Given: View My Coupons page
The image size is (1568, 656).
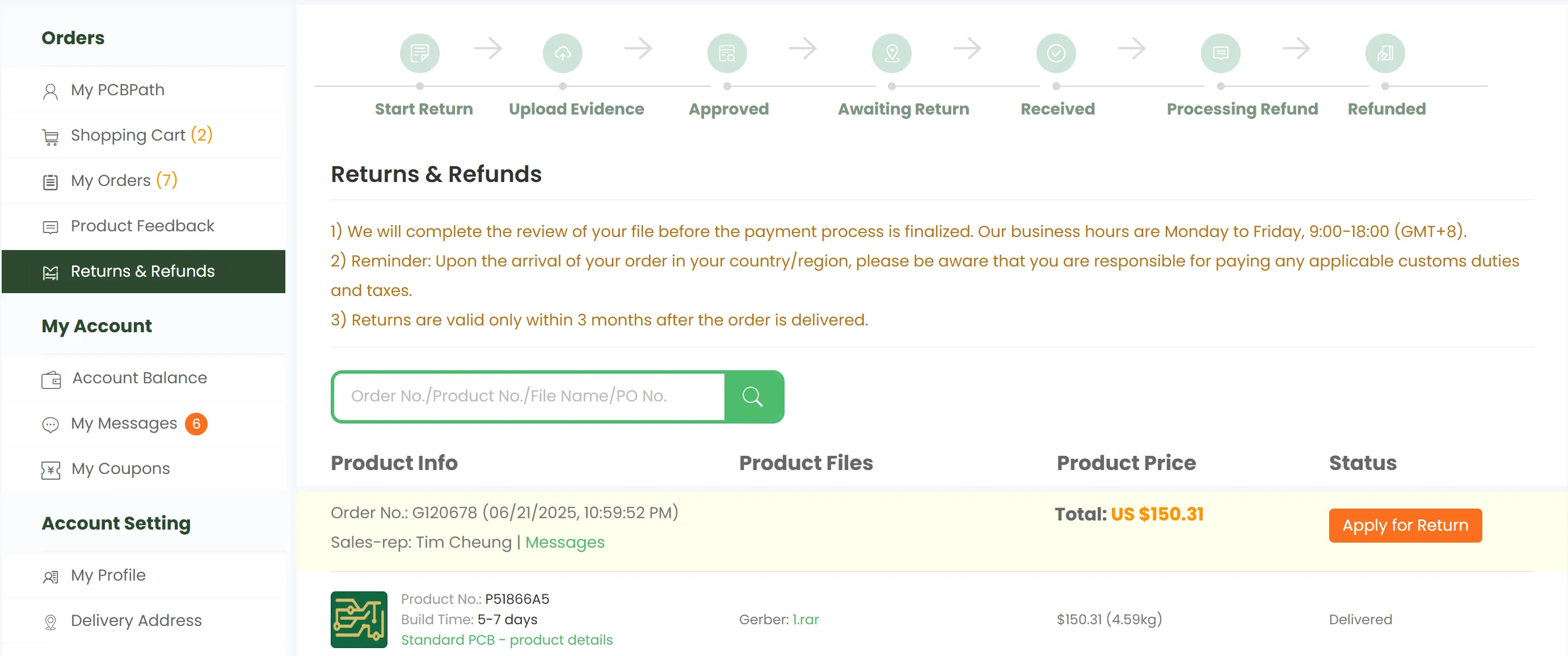Looking at the screenshot, I should tap(120, 468).
